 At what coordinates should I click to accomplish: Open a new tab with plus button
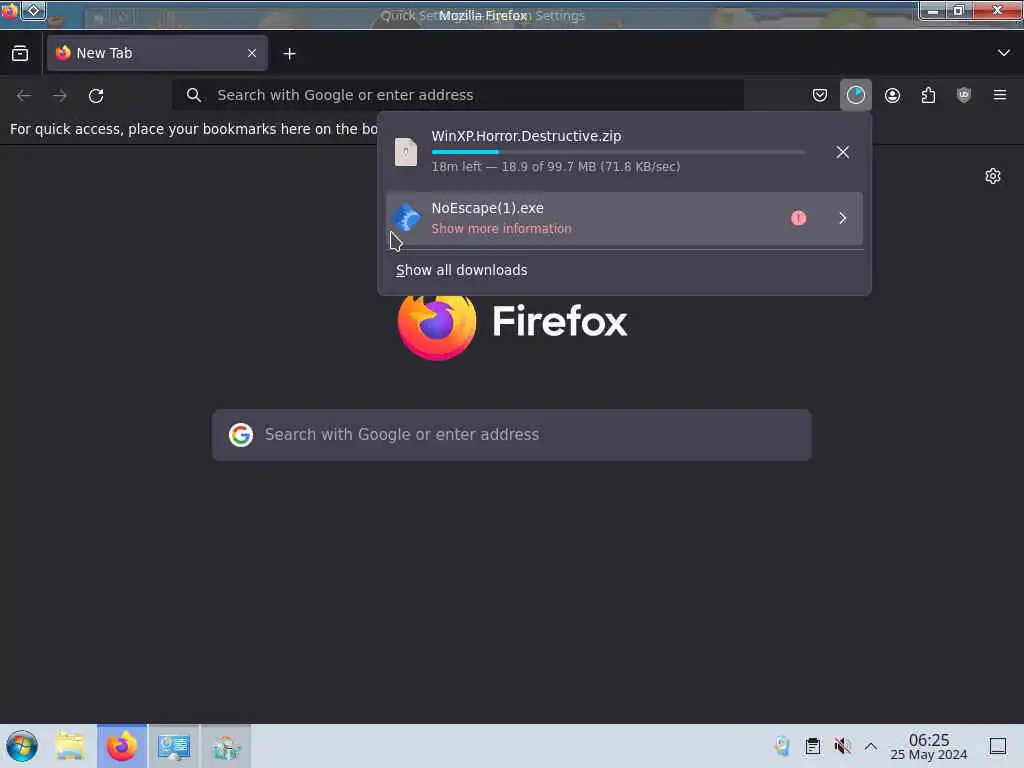click(x=289, y=54)
